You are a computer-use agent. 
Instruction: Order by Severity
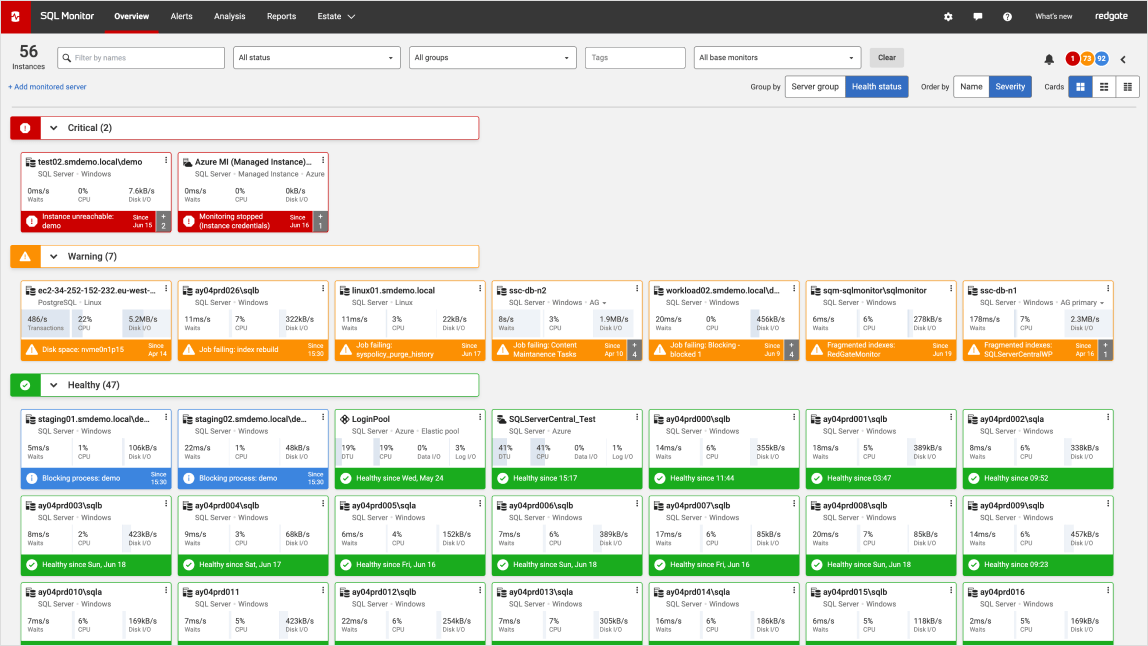[x=1010, y=86]
